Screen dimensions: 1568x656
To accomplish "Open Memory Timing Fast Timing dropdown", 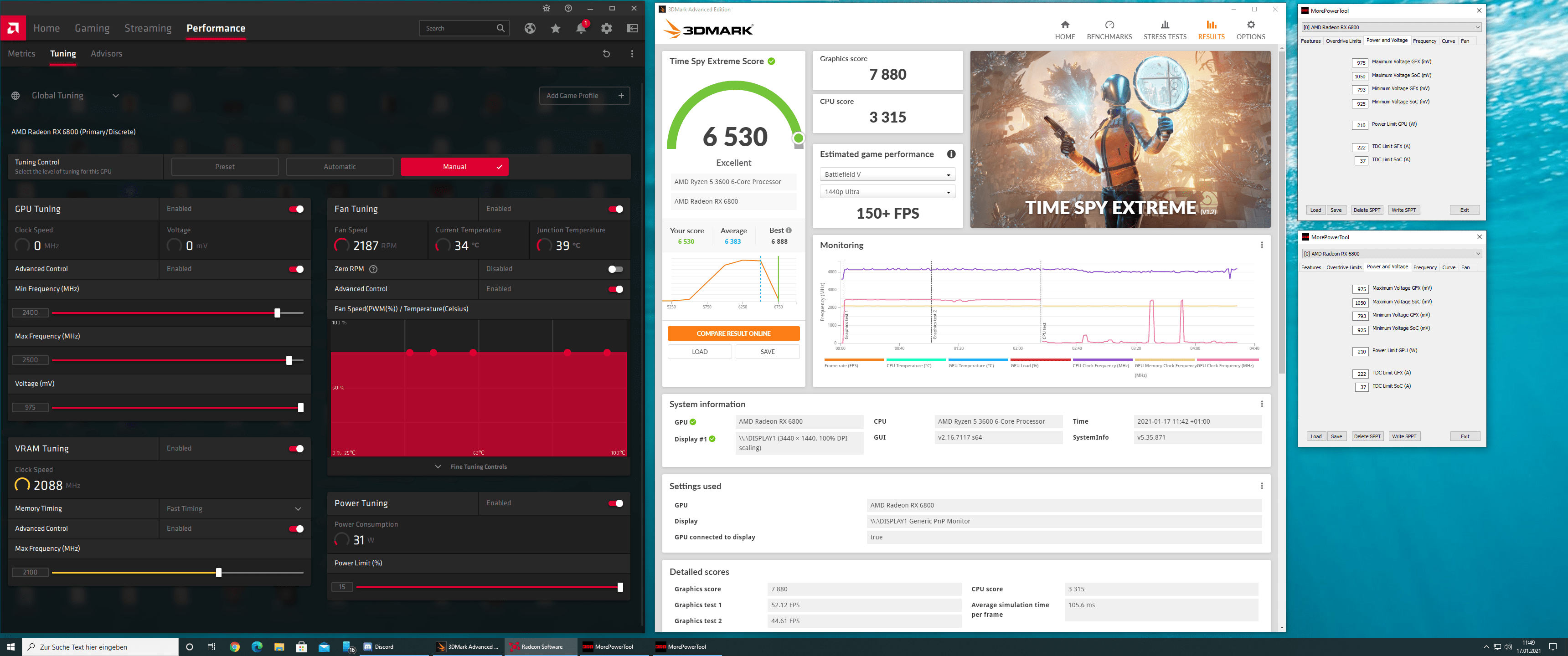I will point(234,509).
